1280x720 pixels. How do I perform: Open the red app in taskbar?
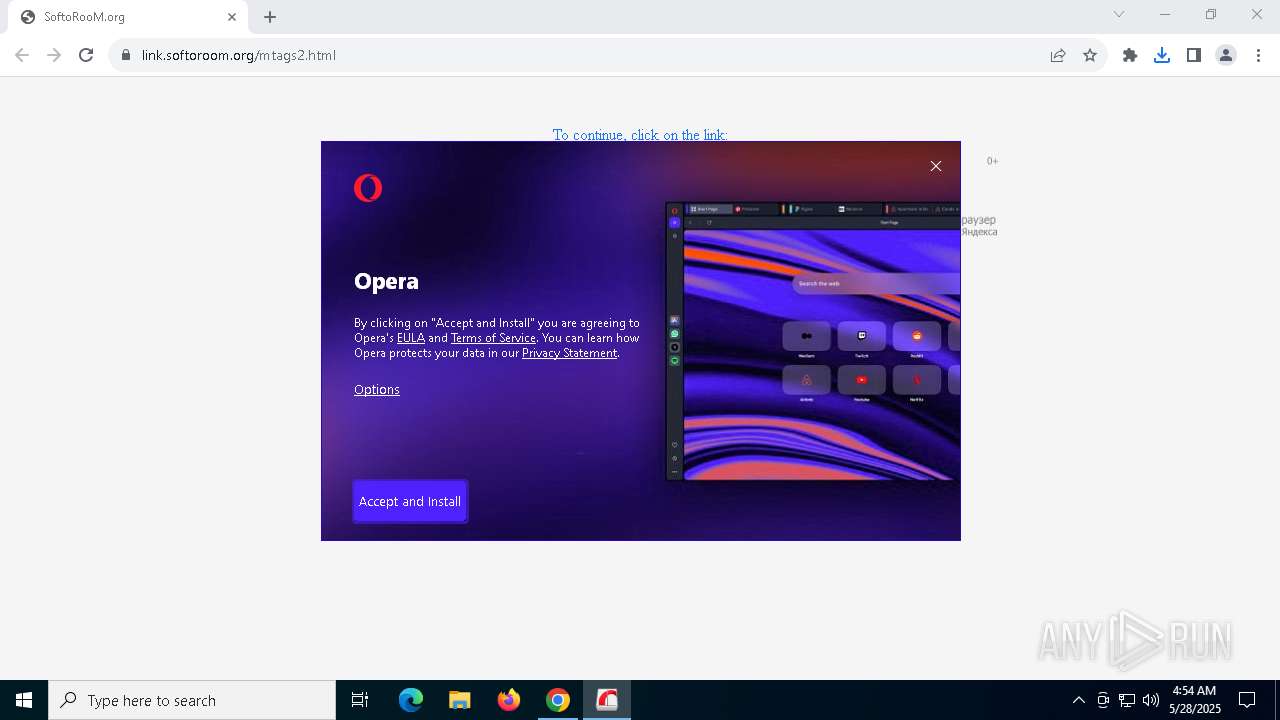tap(607, 700)
